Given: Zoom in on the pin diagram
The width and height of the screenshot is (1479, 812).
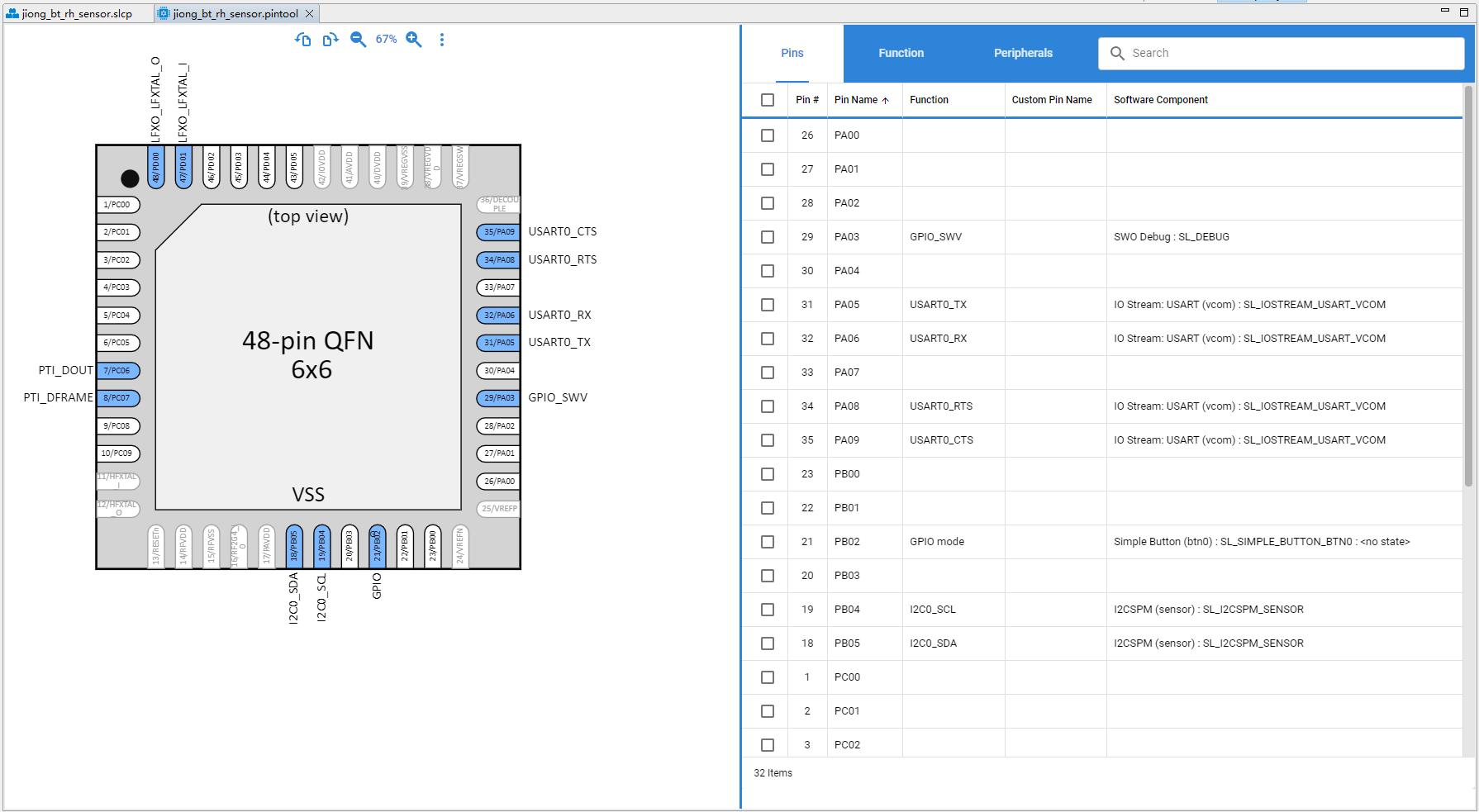Looking at the screenshot, I should click(414, 40).
